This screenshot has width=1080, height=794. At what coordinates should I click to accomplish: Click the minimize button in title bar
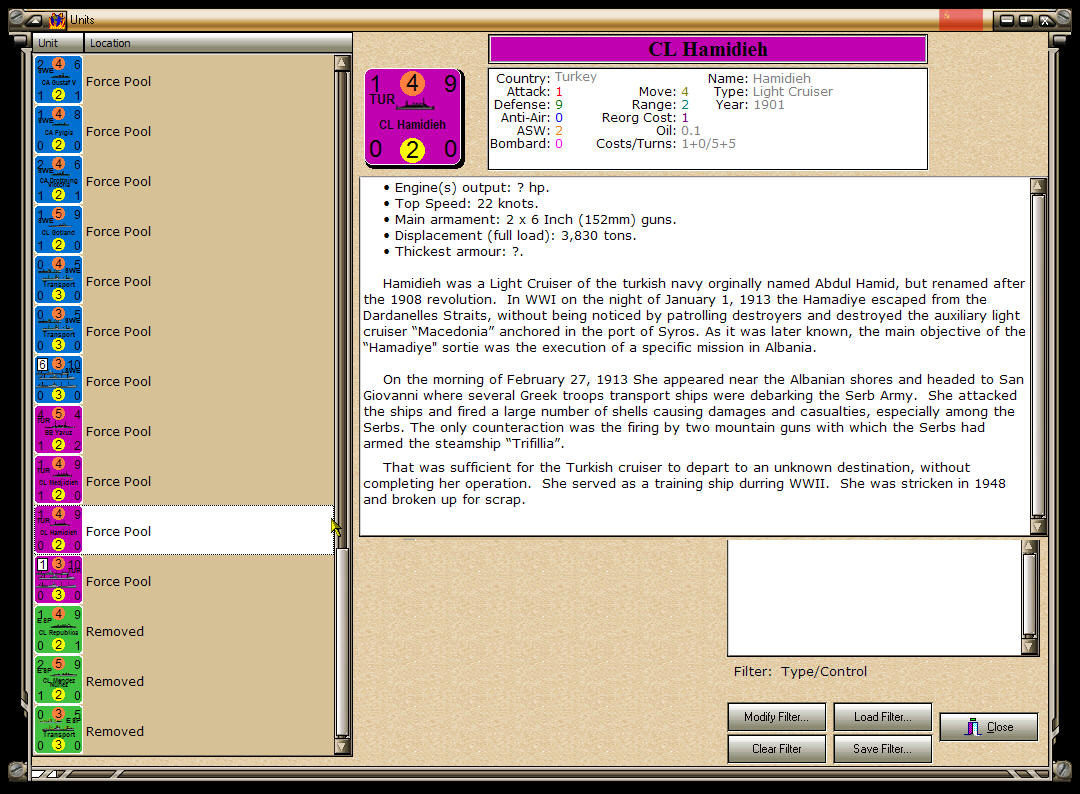(x=1006, y=20)
